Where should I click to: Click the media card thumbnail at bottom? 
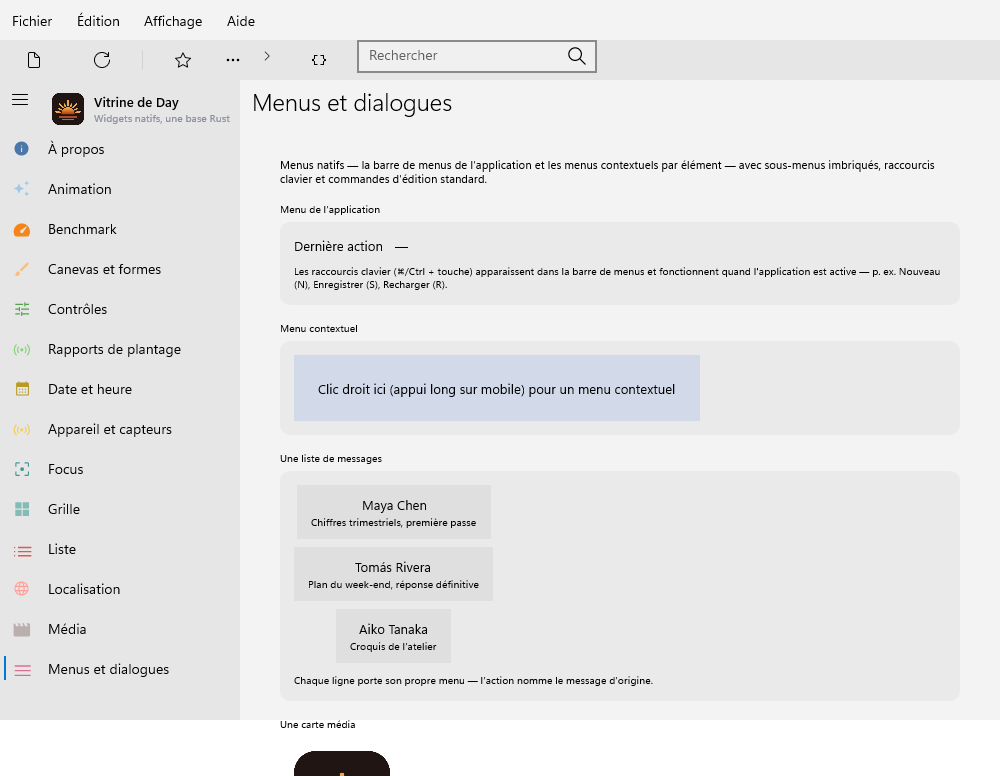click(x=342, y=764)
